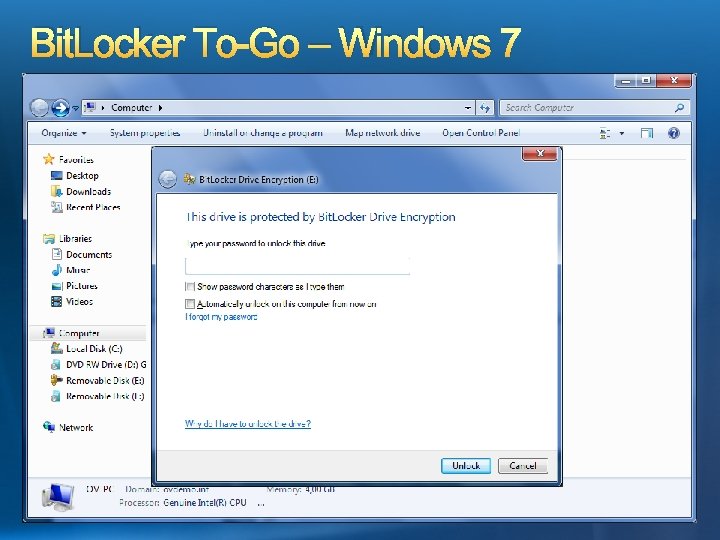This screenshot has height=540, width=720.
Task: Select Network in navigation pane
Action: pyautogui.click(x=76, y=428)
